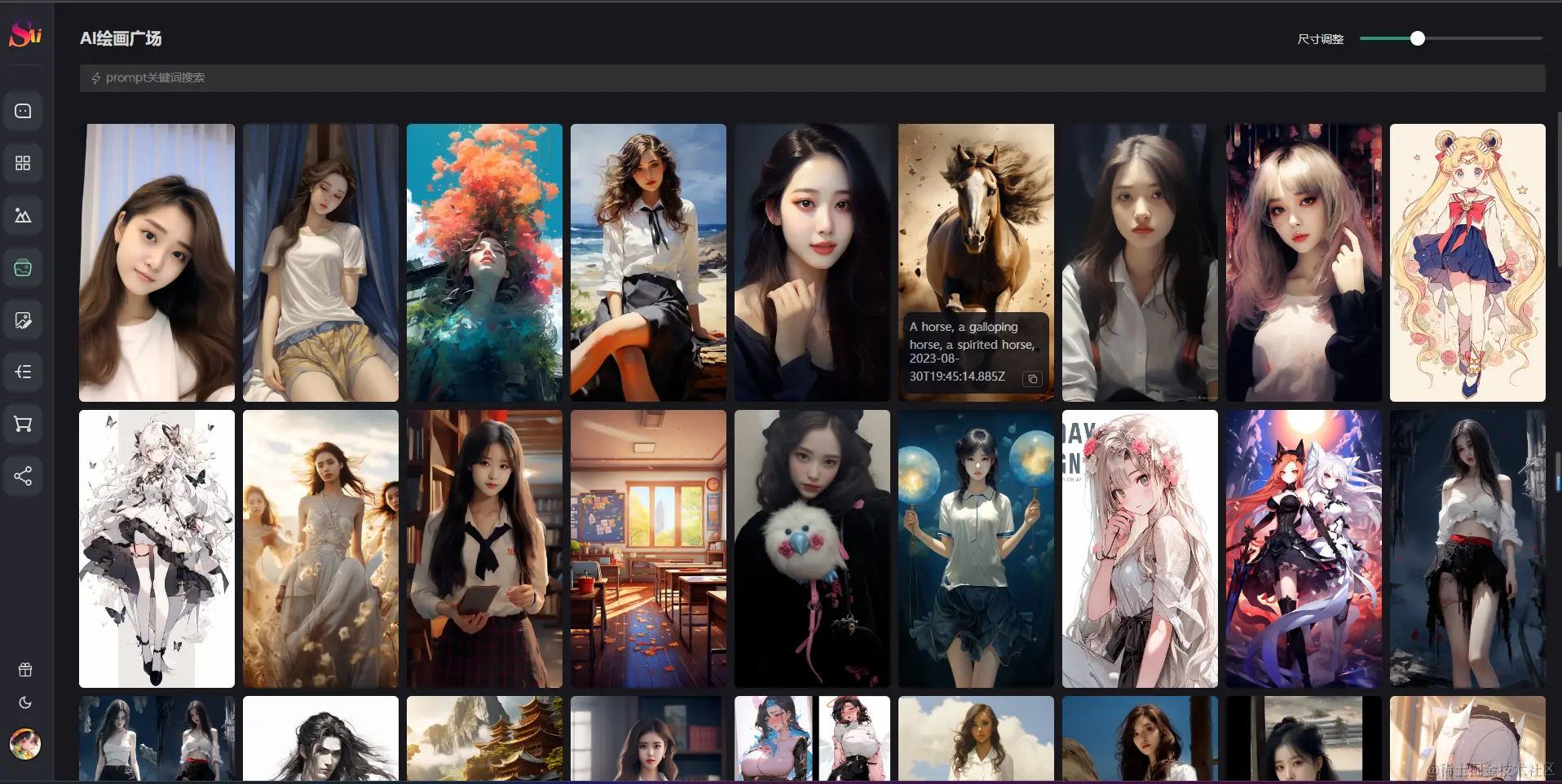Open the red and white fox girls thumbnail
The image size is (1562, 784).
(x=1304, y=548)
